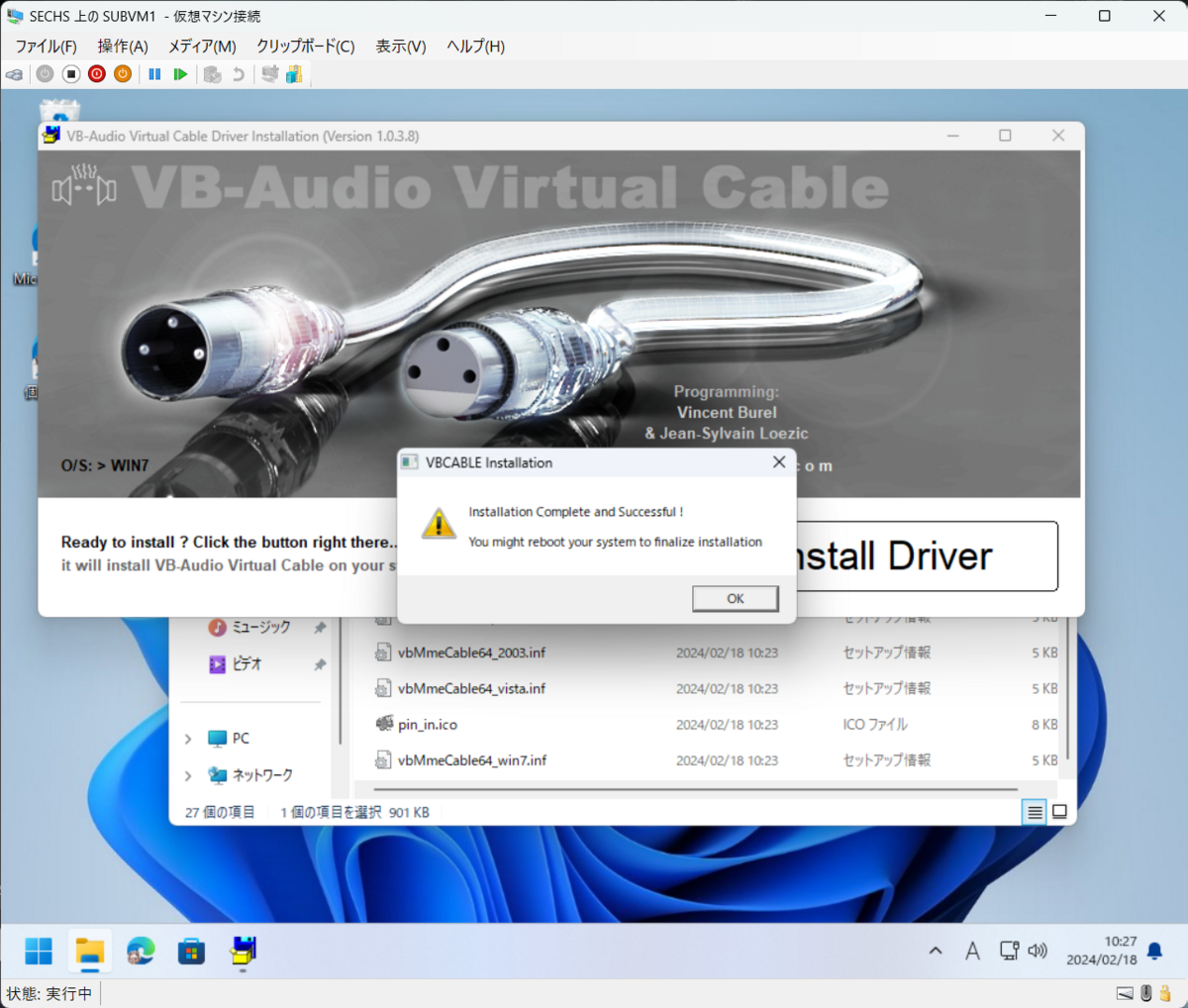The image size is (1188, 1008).
Task: Click the Explorer horizontal scrollbar
Action: click(695, 790)
